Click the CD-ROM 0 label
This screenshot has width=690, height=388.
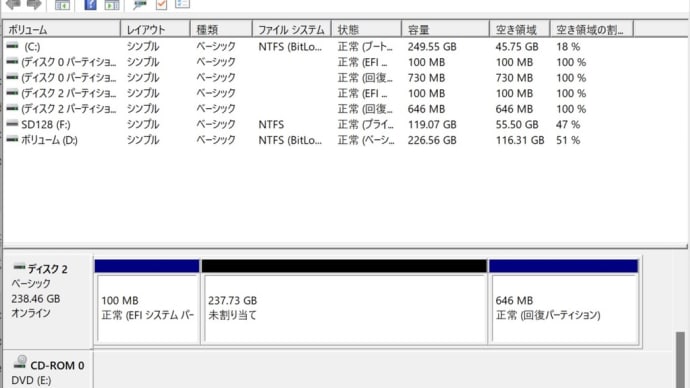tap(57, 366)
